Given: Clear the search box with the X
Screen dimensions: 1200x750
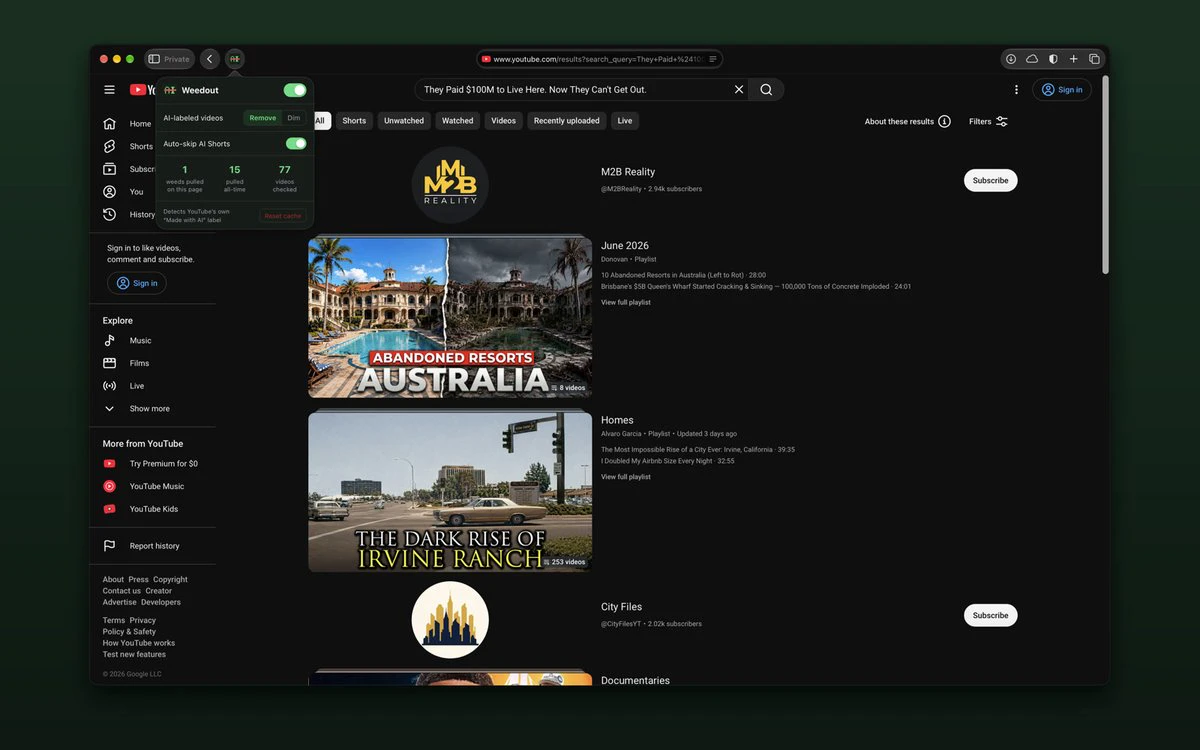Looking at the screenshot, I should [739, 90].
